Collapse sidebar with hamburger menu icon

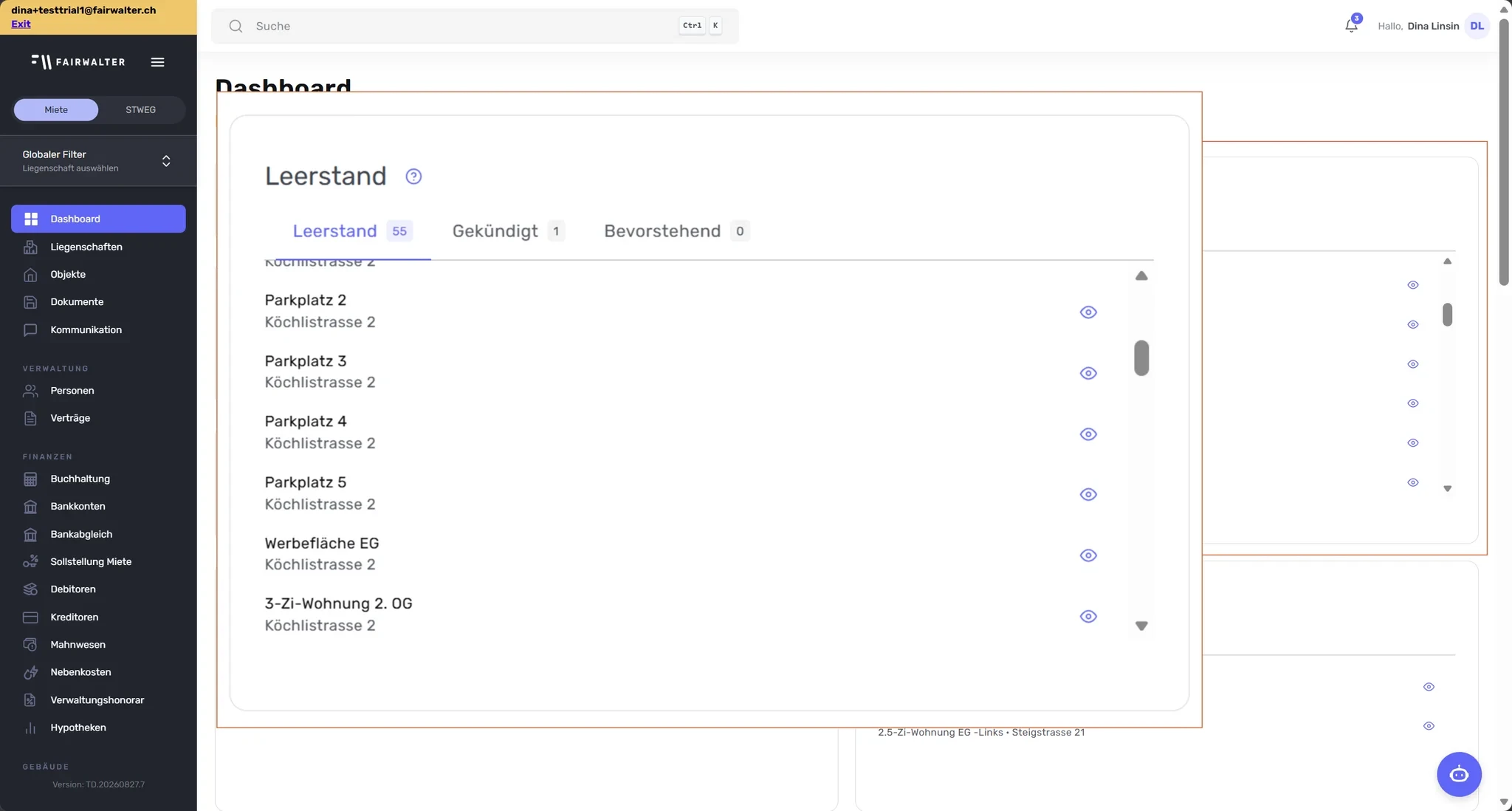click(x=157, y=62)
